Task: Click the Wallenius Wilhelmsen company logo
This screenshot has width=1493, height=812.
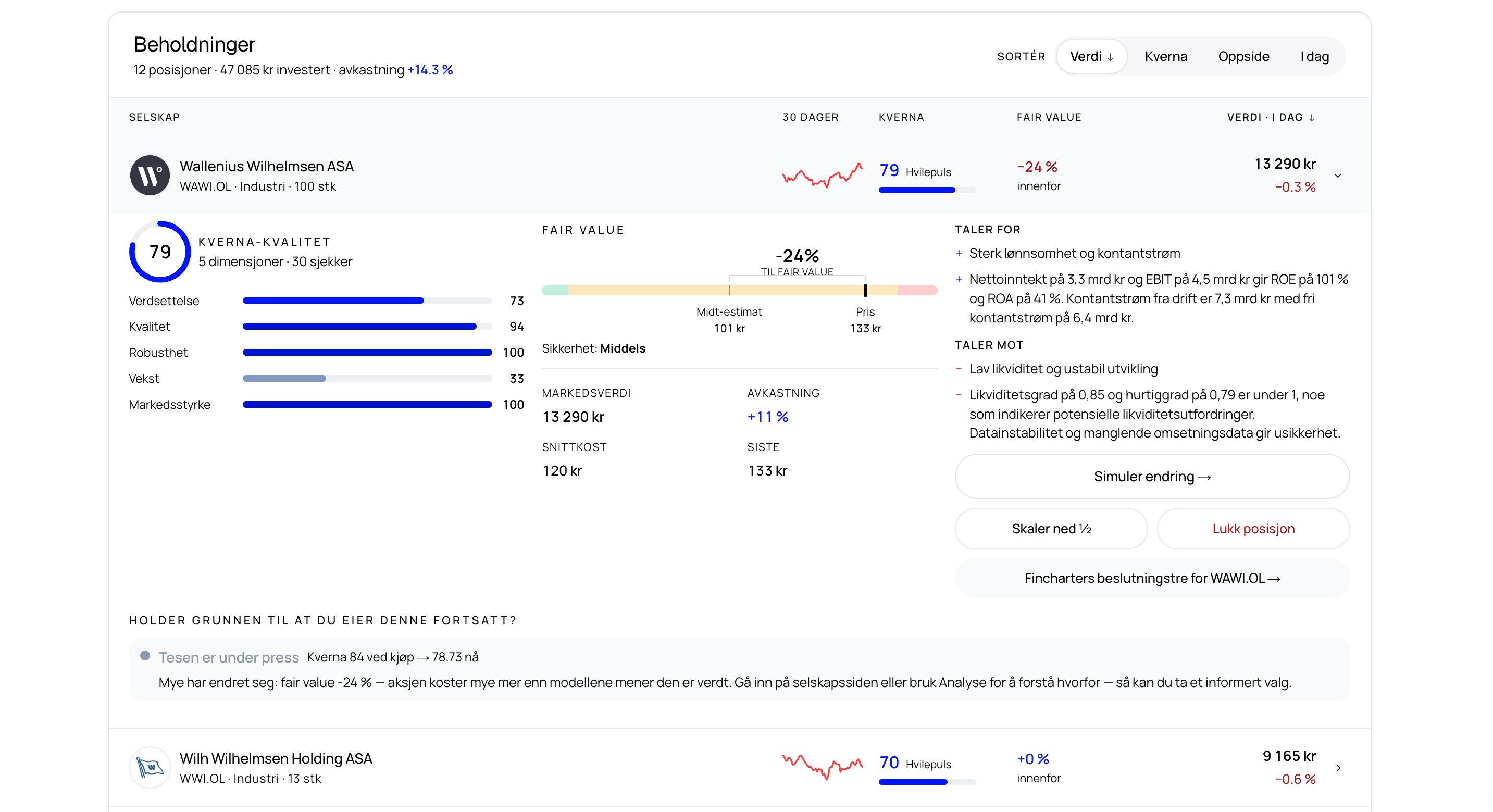Action: click(150, 175)
